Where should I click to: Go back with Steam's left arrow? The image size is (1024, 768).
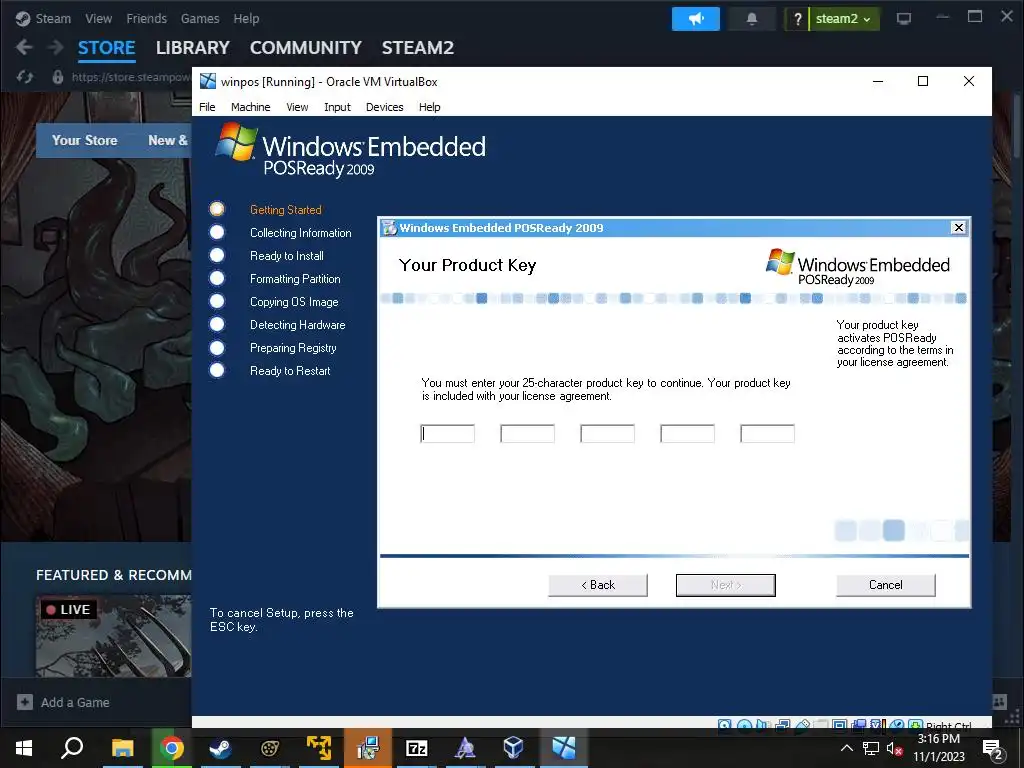[24, 47]
